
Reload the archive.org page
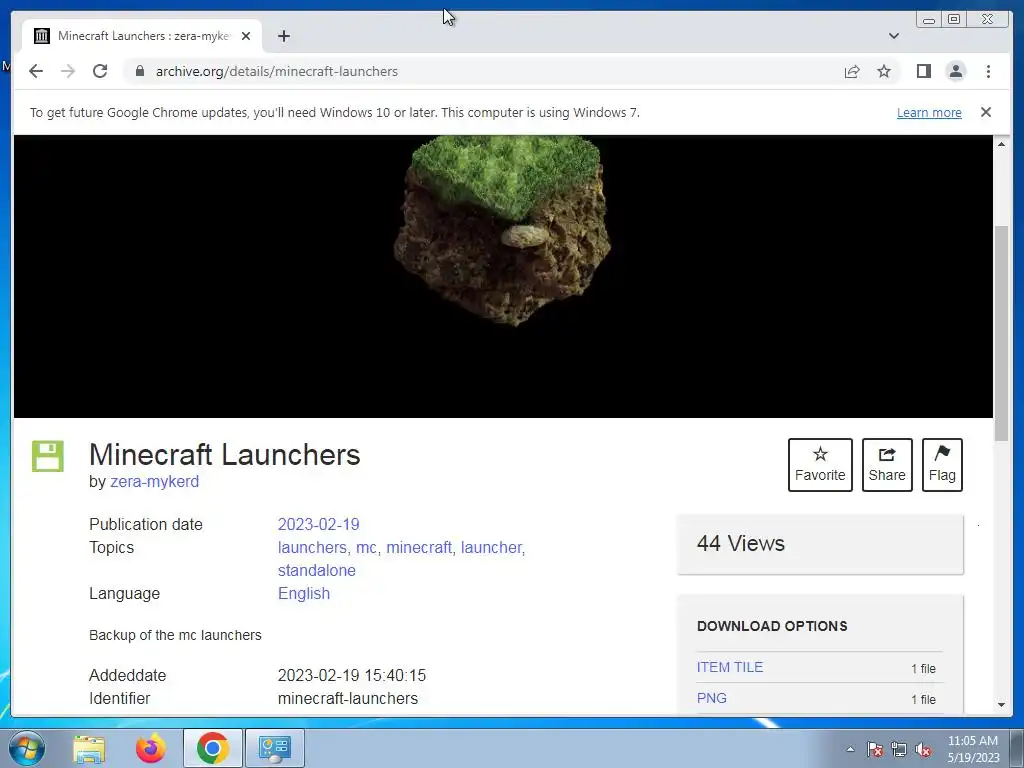click(100, 71)
